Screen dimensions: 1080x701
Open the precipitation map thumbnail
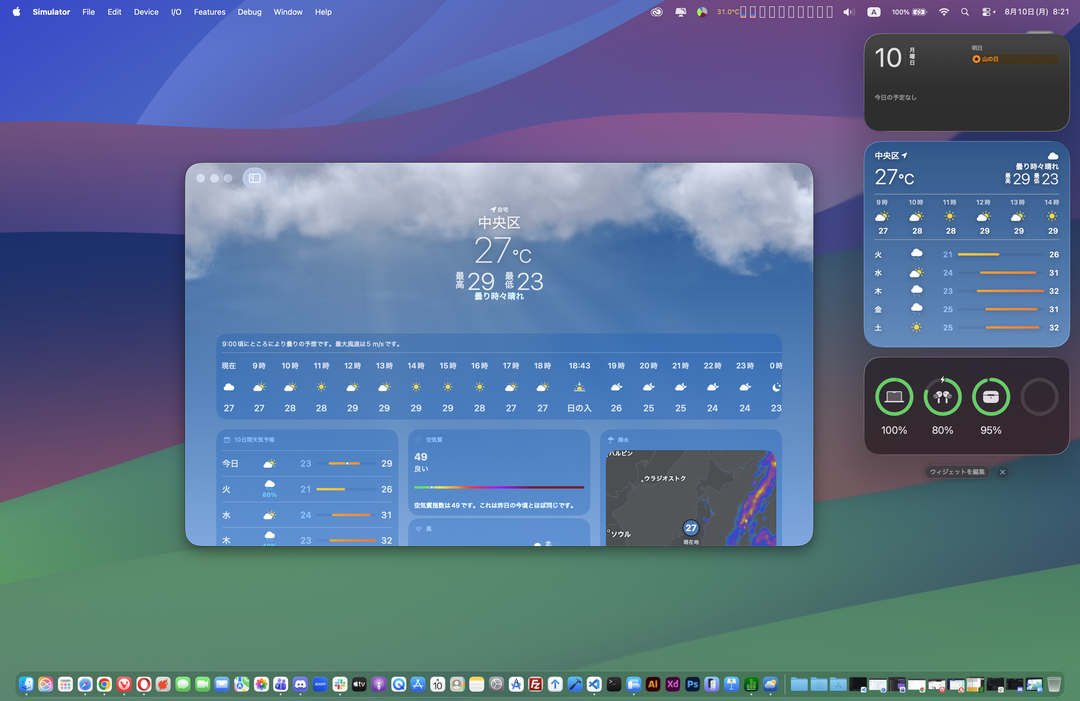tap(691, 498)
